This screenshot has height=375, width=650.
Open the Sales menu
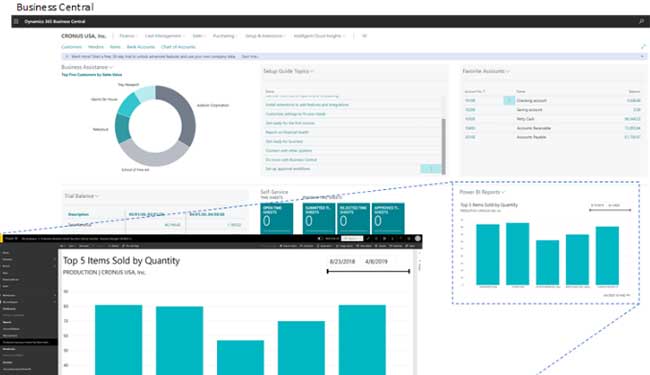tap(198, 36)
